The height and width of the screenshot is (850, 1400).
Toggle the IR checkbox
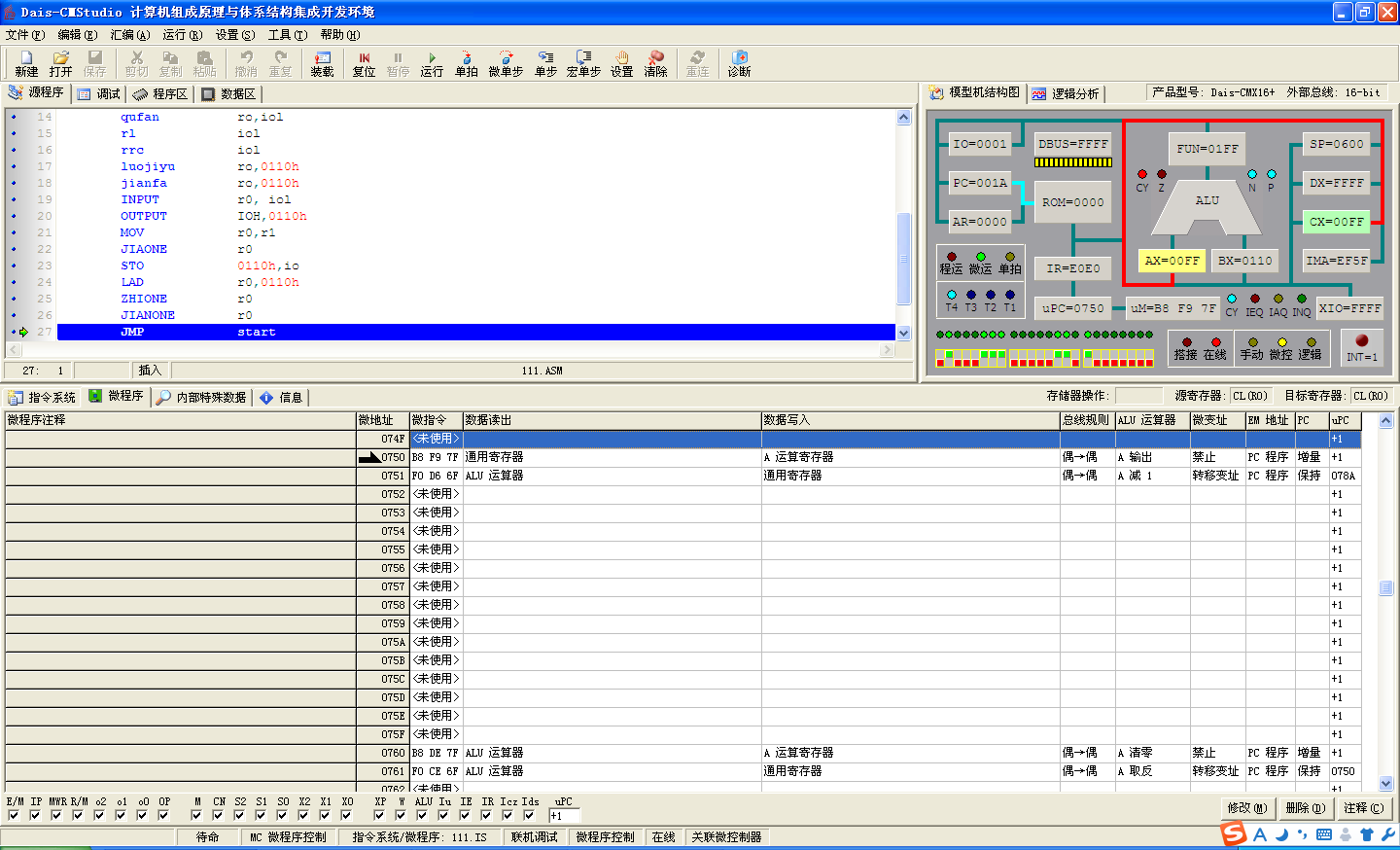click(486, 815)
